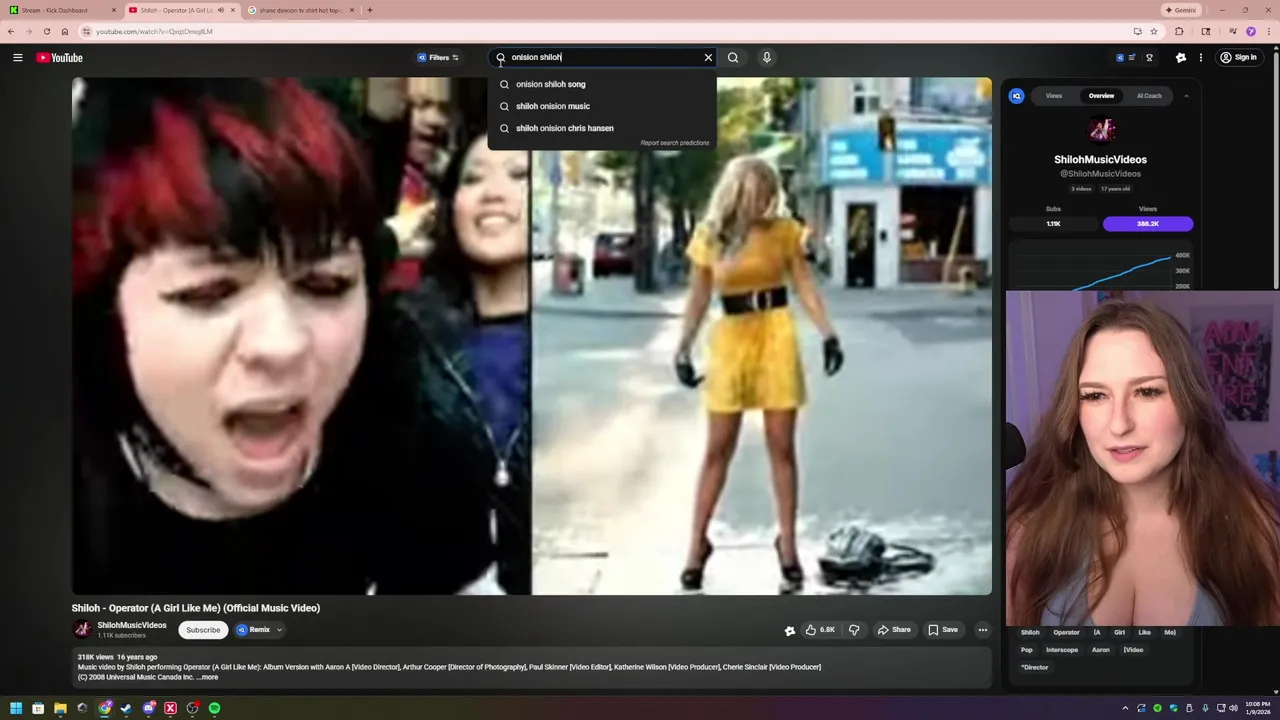
Task: Open the channel avatar in vidIQ panel
Action: 1101,130
